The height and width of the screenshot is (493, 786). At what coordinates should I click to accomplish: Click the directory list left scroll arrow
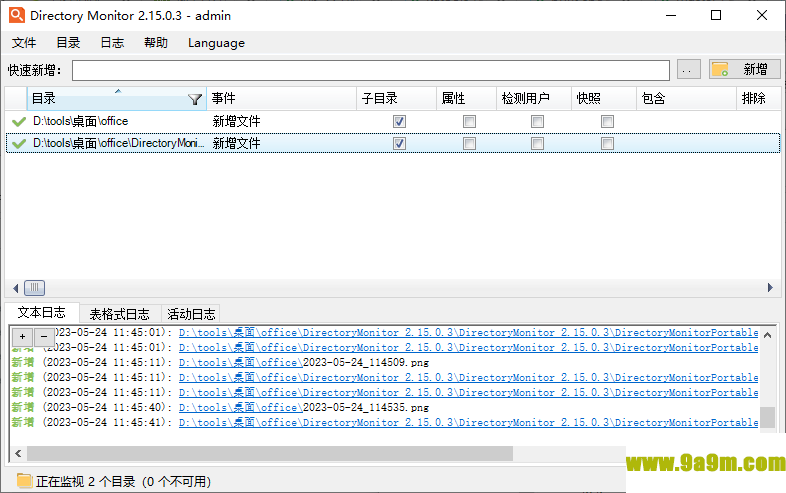coord(15,288)
